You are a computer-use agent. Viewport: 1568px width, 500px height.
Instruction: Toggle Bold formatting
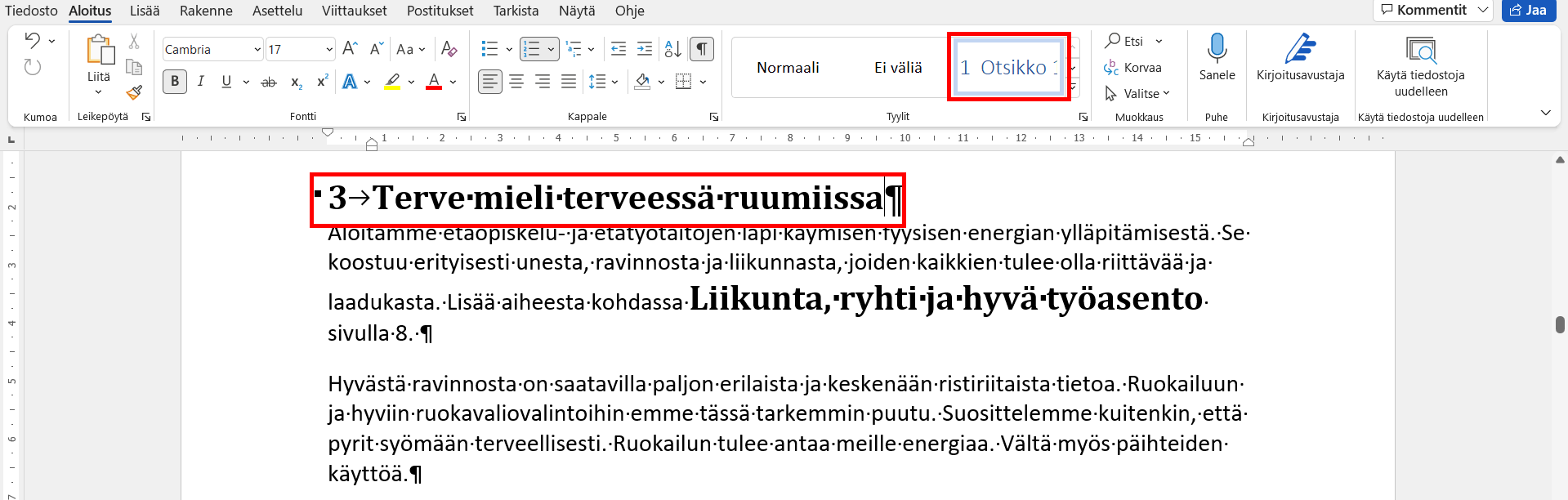click(175, 82)
